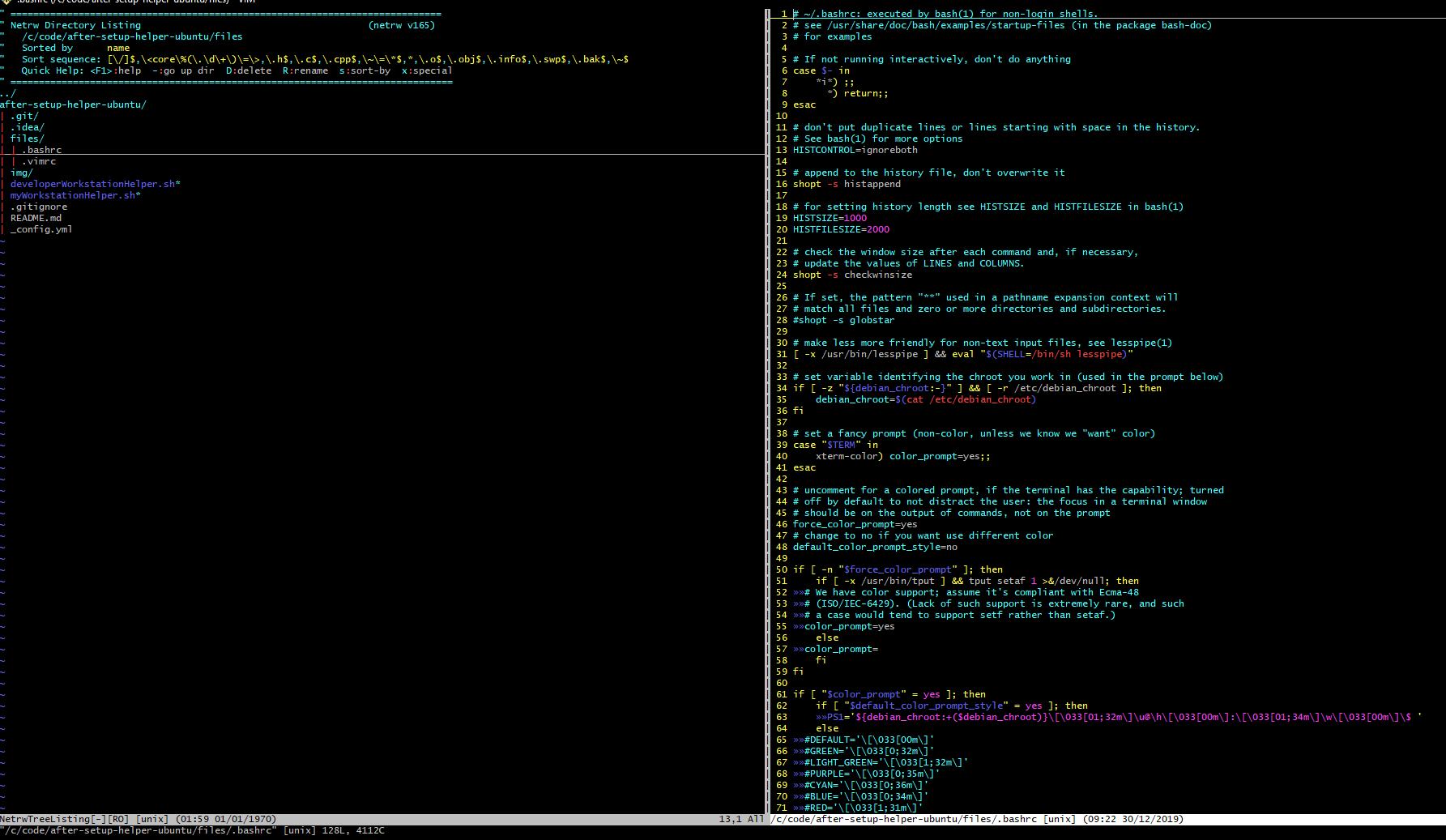The image size is (1446, 840).
Task: Open the .vimrc file in tree
Action: [x=39, y=161]
